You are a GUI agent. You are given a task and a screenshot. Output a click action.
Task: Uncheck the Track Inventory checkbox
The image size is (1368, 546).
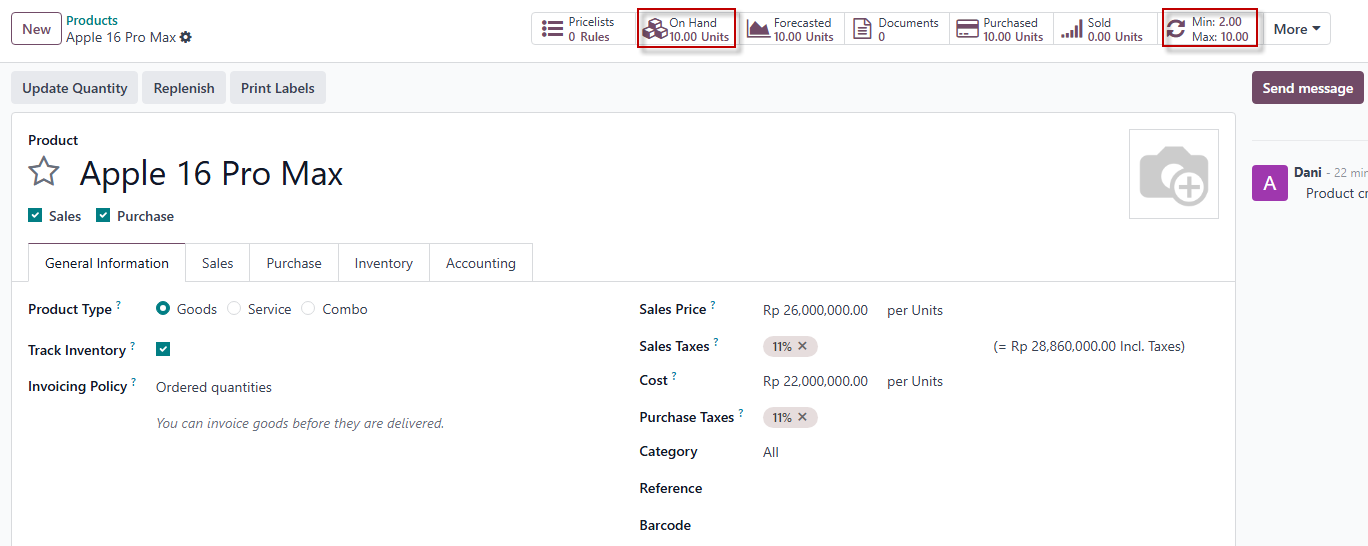coord(163,349)
